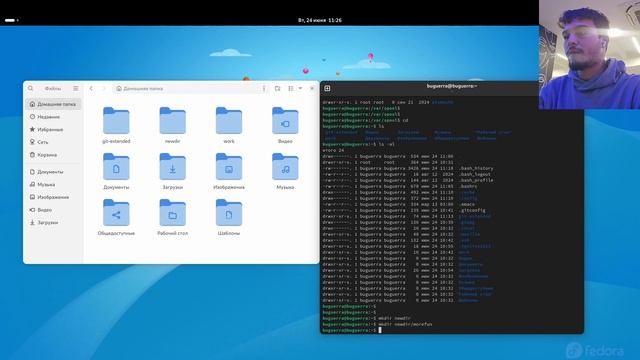Viewport: 640px width, 360px height.
Task: Open the Files hamburger menu
Action: pos(76,88)
